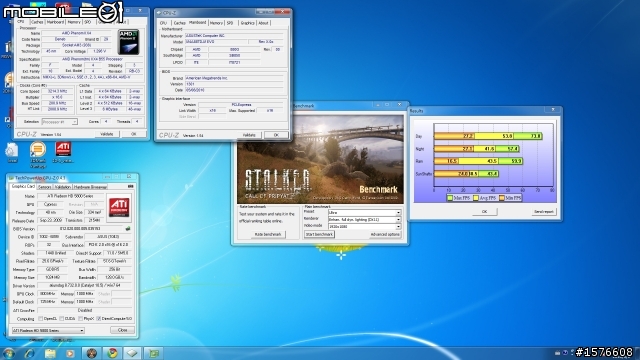Toggle the DirectCompute 5.0 checkbox in GPU-Z
Image resolution: width=640 pixels, height=360 pixels.
98,319
